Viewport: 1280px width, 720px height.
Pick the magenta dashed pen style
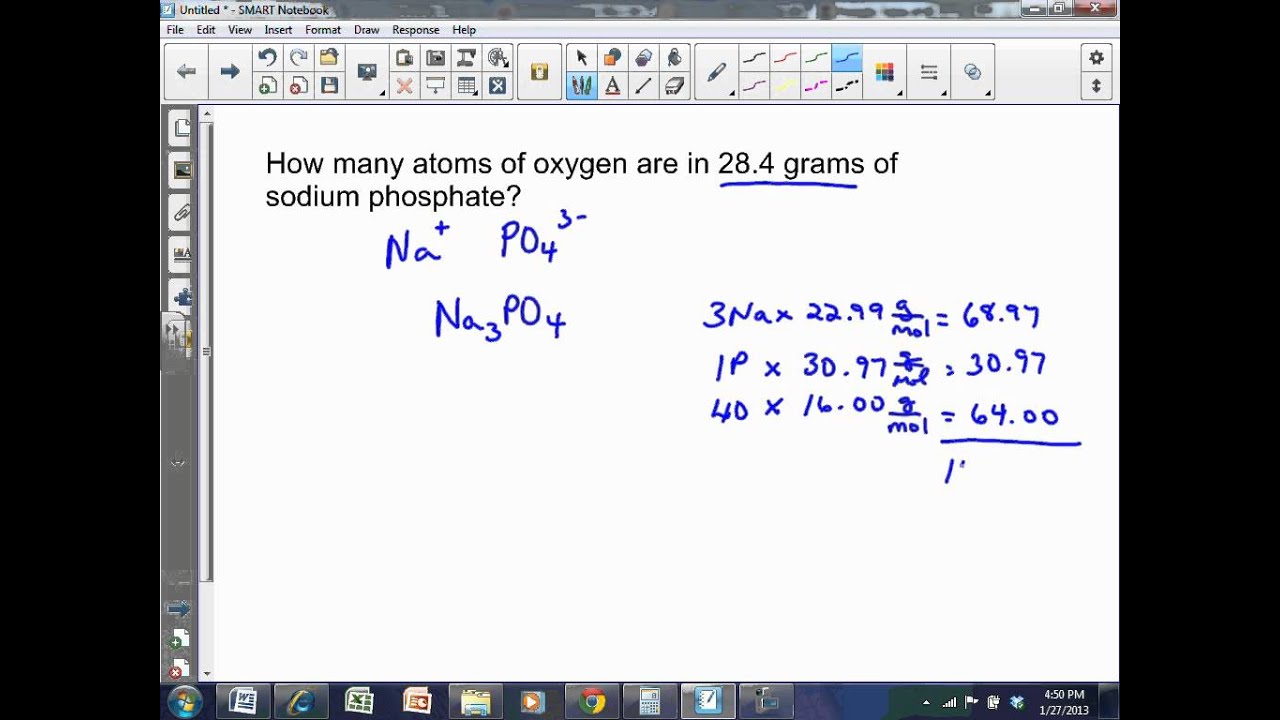click(x=816, y=86)
